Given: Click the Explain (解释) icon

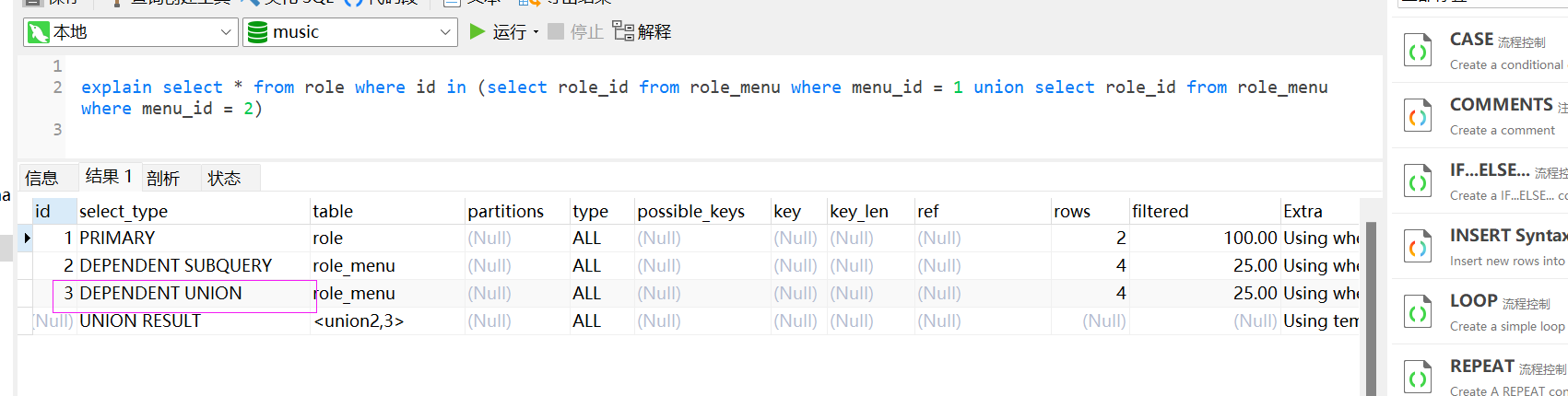Looking at the screenshot, I should tap(623, 31).
